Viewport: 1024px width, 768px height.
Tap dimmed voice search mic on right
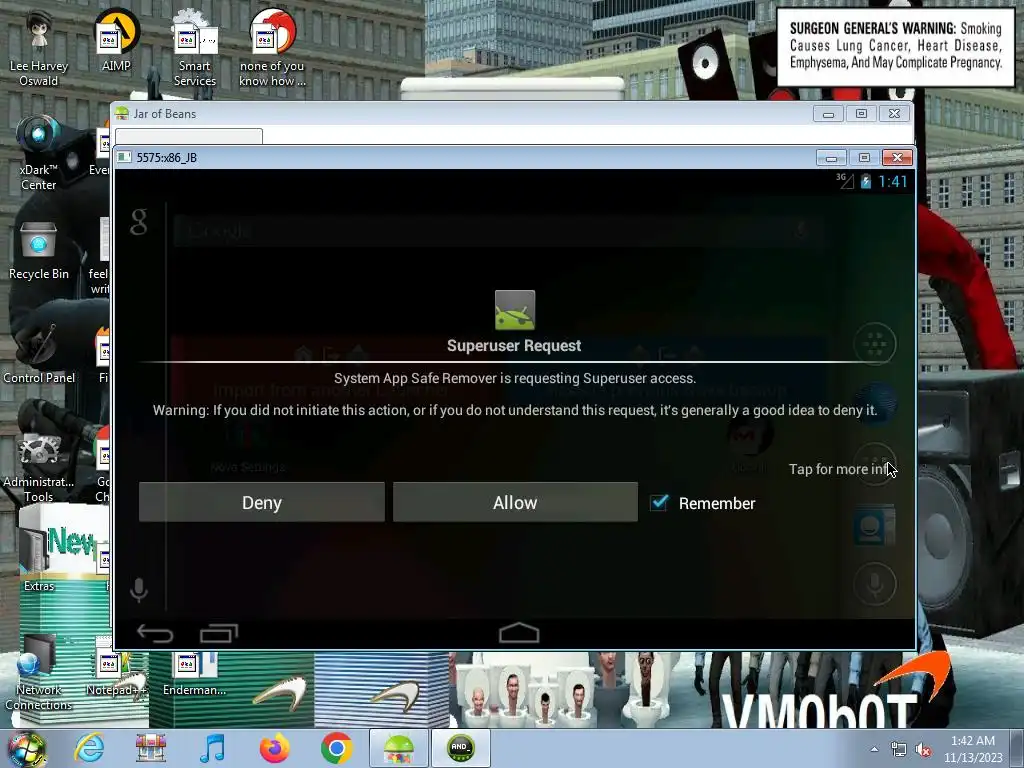[x=874, y=584]
